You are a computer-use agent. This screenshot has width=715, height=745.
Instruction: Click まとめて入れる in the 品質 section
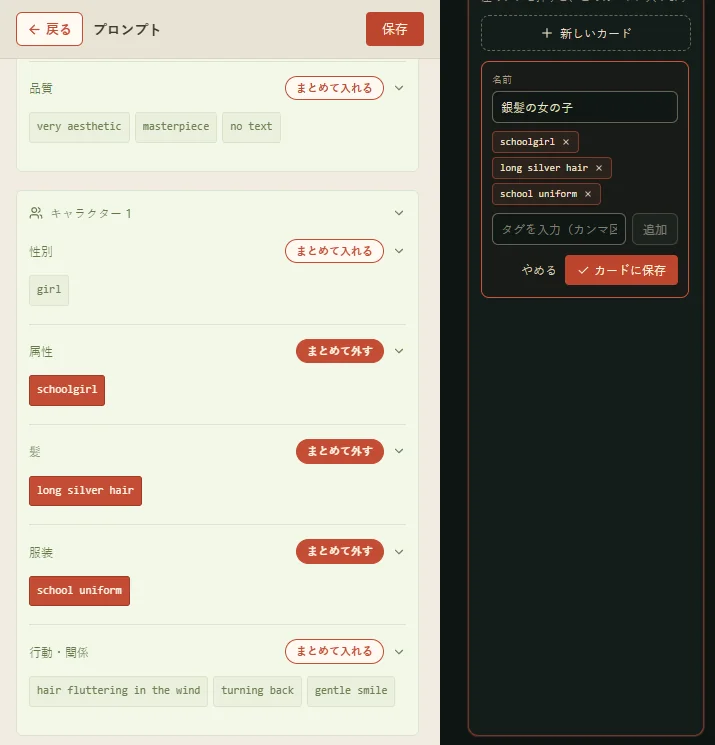point(334,88)
